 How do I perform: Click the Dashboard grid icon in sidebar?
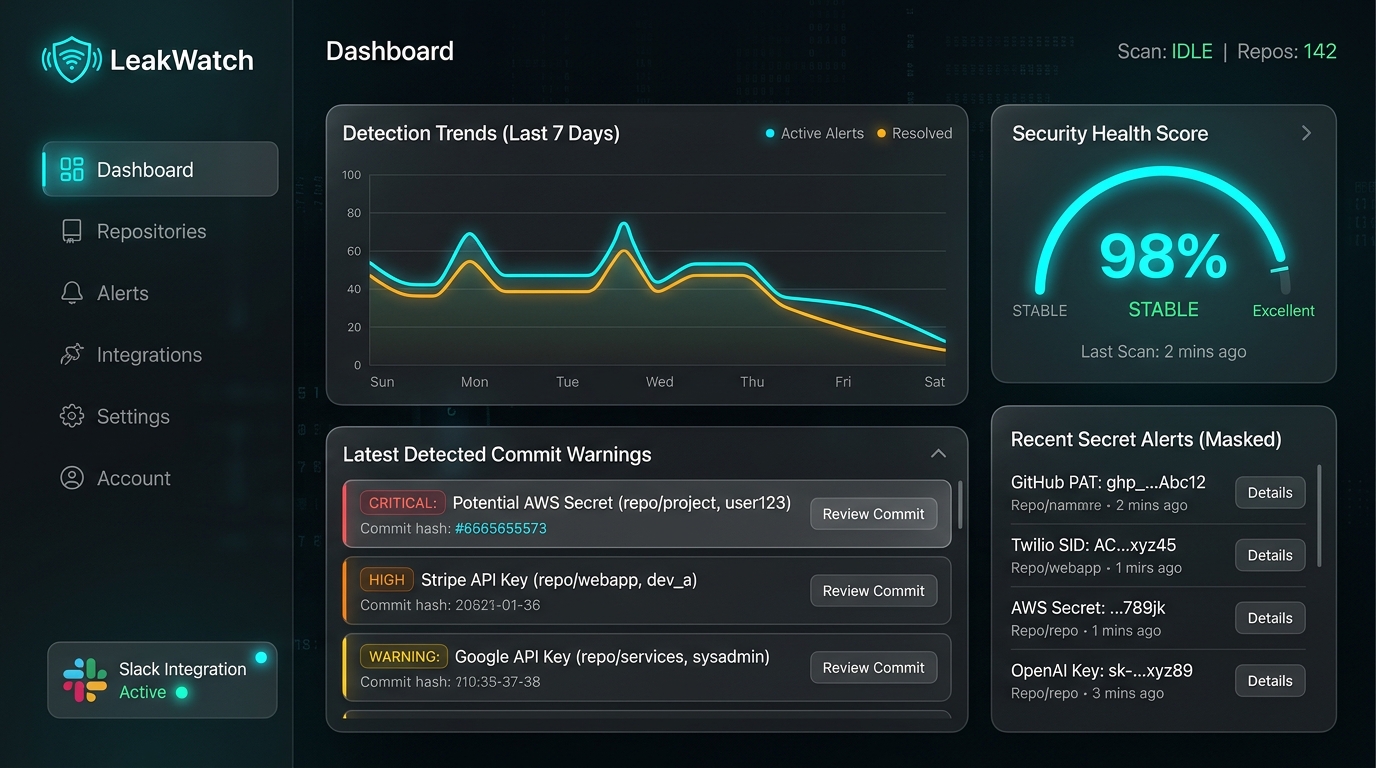[72, 169]
